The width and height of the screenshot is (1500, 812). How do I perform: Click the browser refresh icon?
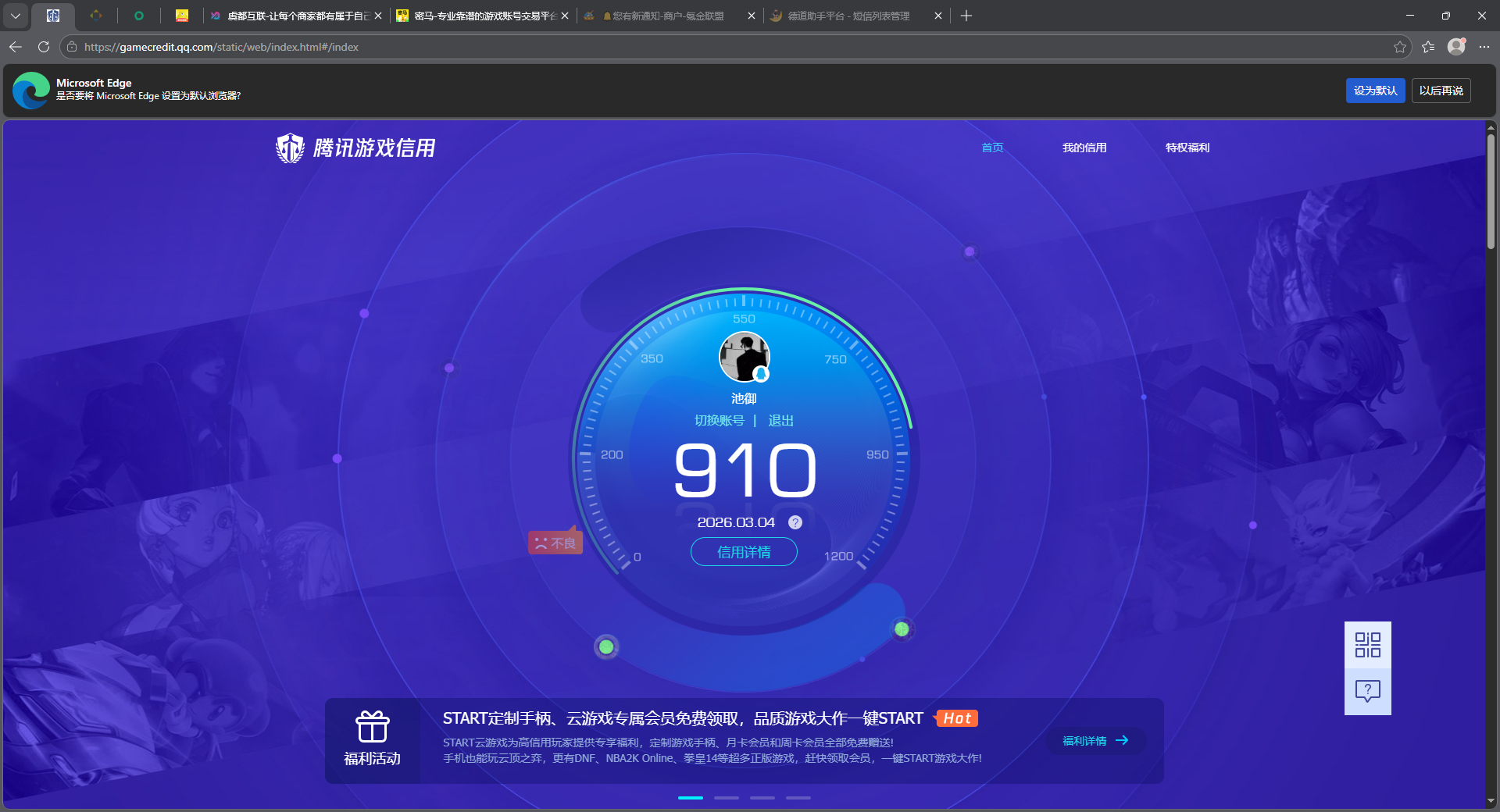(43, 47)
